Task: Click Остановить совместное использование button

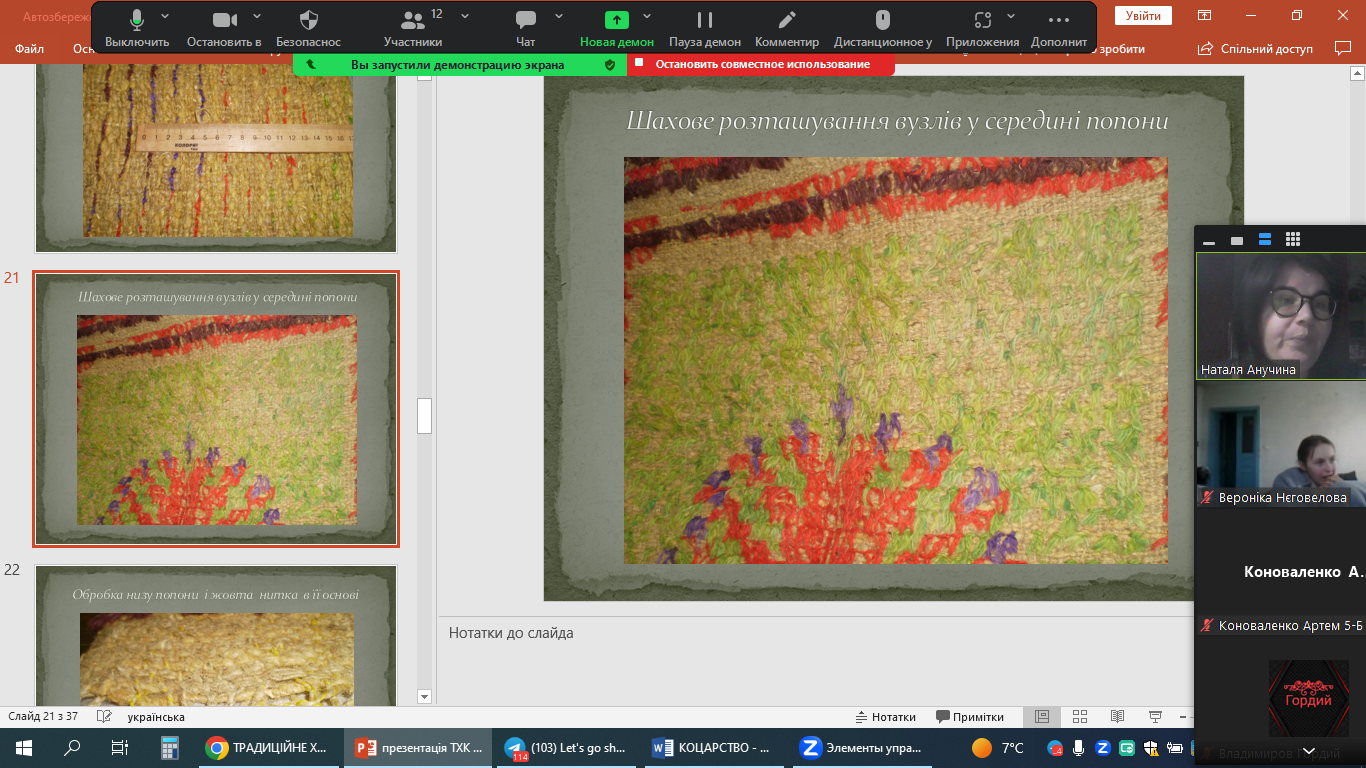Action: click(x=762, y=64)
